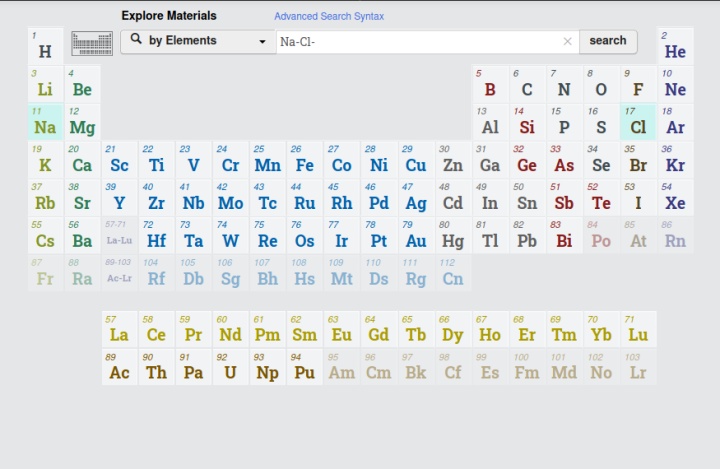Choose Bromine (Br) element

click(x=638, y=160)
